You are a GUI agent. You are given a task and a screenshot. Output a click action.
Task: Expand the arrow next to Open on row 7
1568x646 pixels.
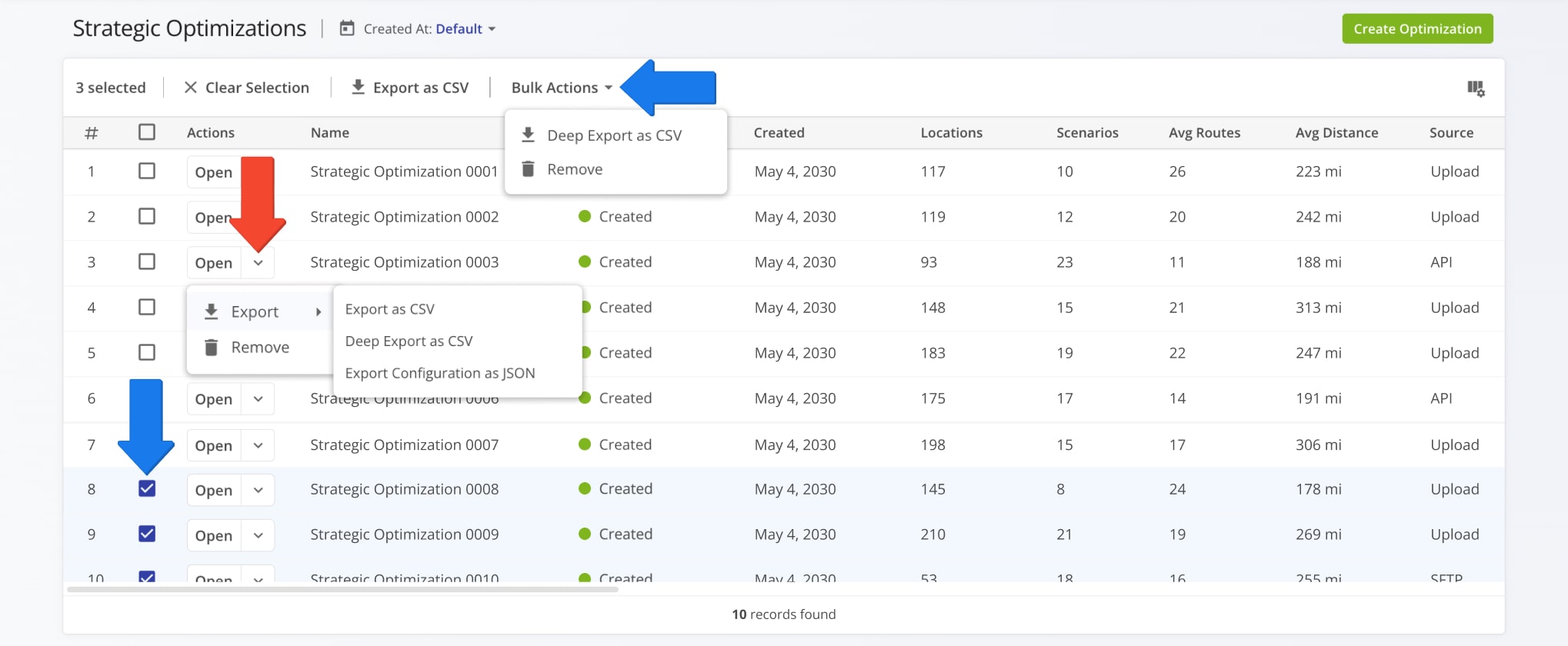(x=259, y=445)
